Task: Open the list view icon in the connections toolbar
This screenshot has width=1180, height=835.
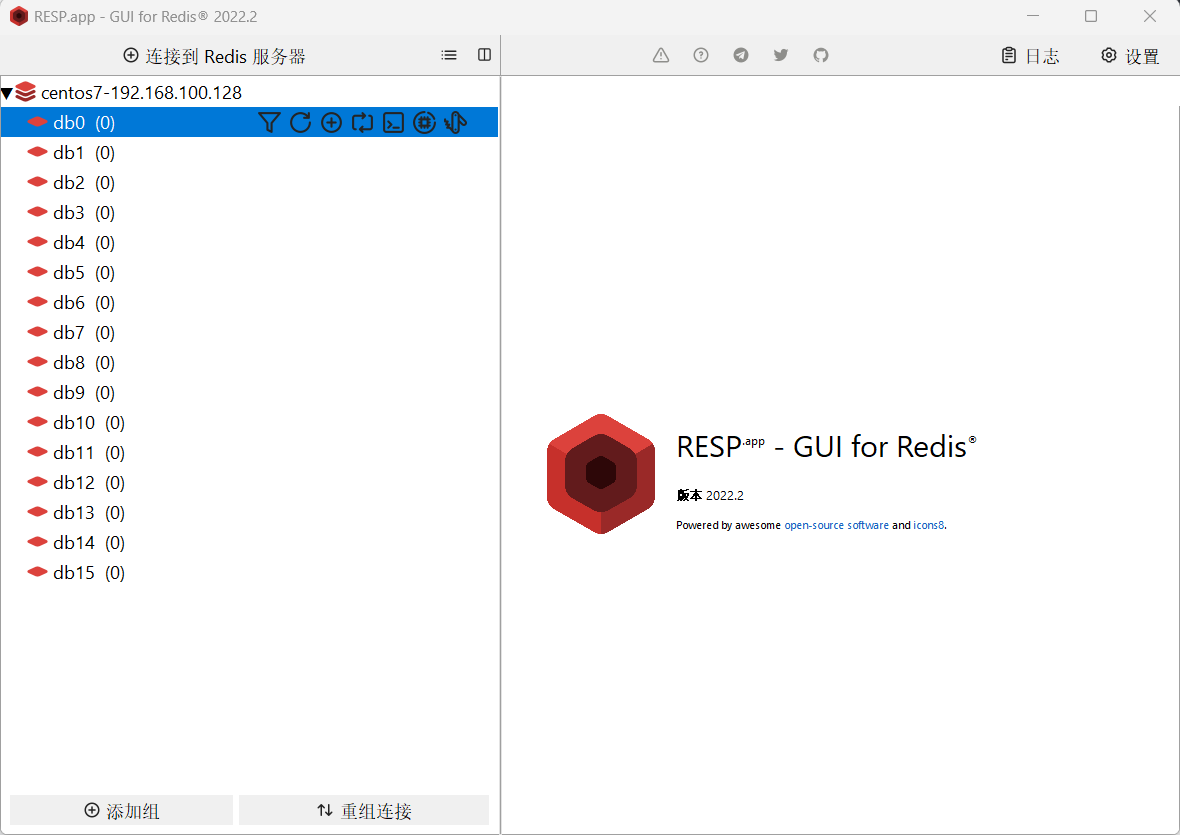Action: point(449,55)
